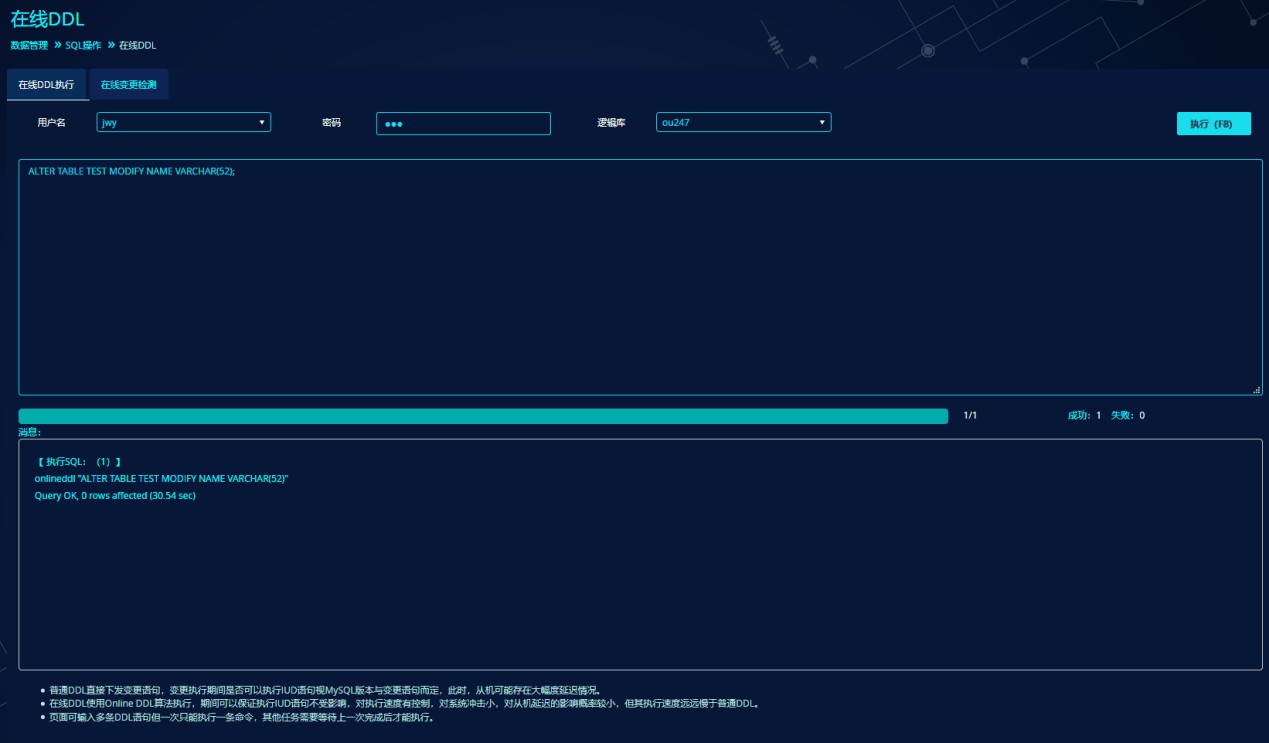Click the note starting with 页面可输入多条DDL
Image resolution: width=1269 pixels, height=743 pixels.
[x=241, y=718]
